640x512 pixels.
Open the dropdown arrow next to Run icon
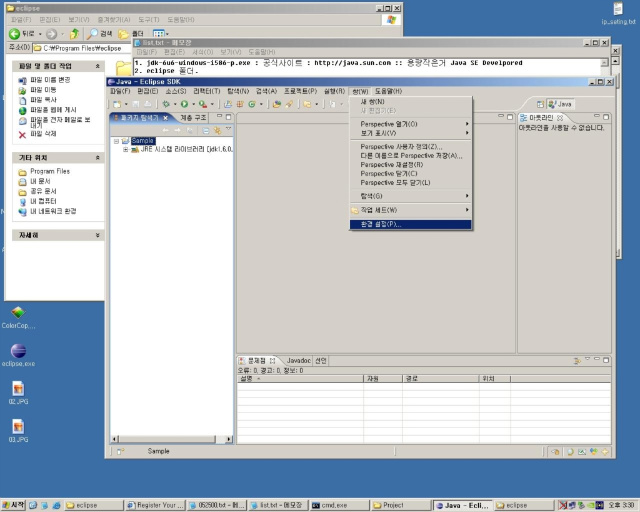click(x=193, y=105)
